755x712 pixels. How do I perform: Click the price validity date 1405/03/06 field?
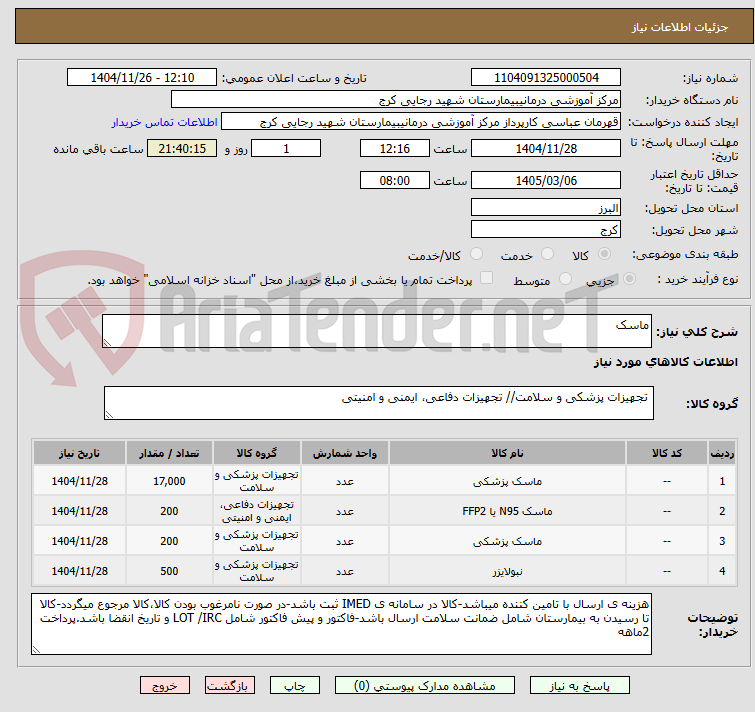pos(546,181)
